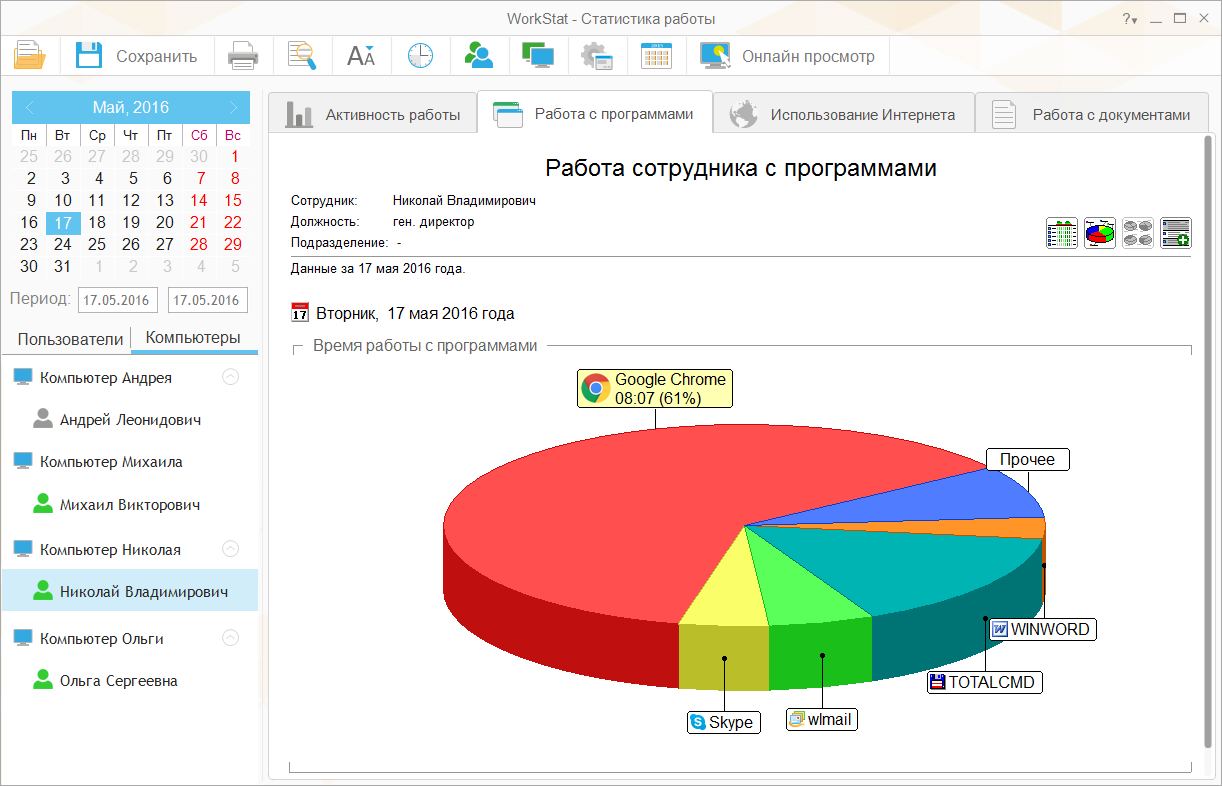Image resolution: width=1222 pixels, height=786 pixels.
Task: Switch to Пользователи tab
Action: pyautogui.click(x=71, y=339)
